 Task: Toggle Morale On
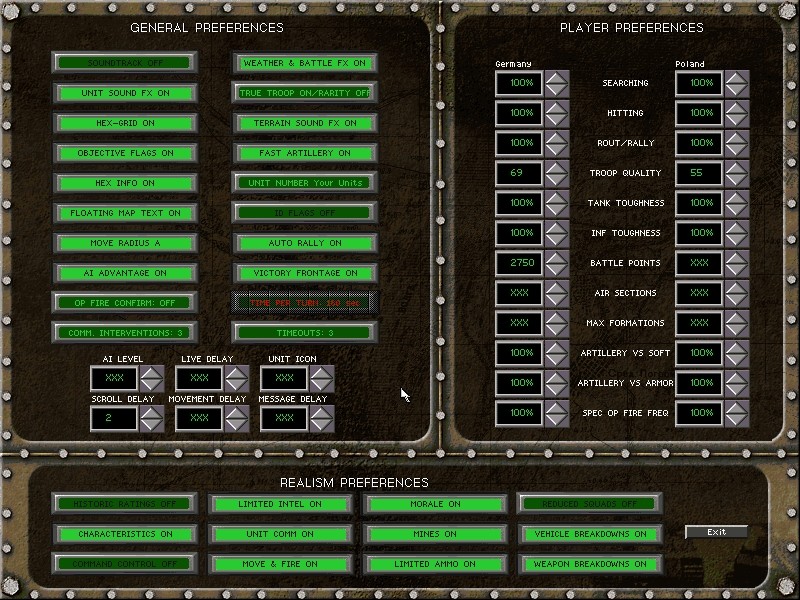click(x=435, y=504)
